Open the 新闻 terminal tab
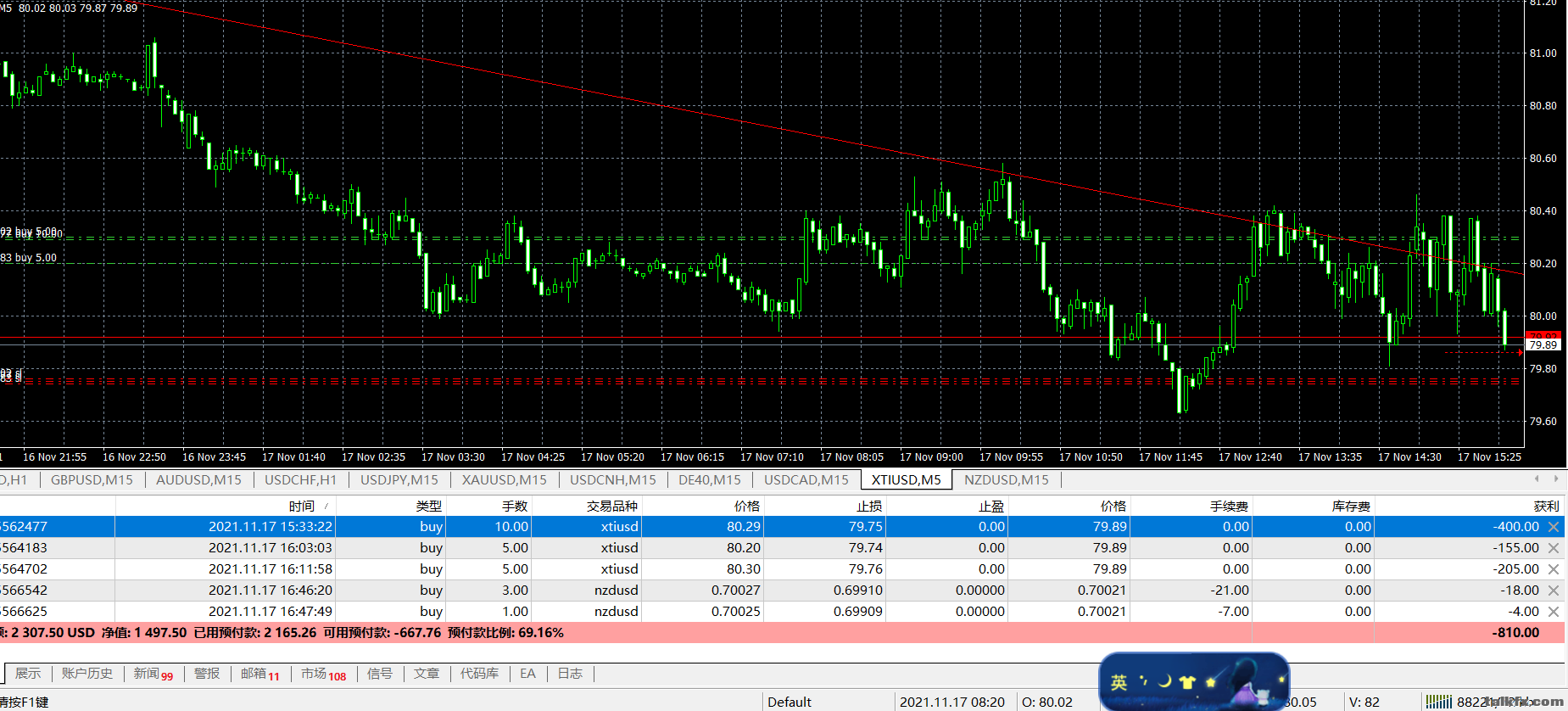 click(153, 674)
